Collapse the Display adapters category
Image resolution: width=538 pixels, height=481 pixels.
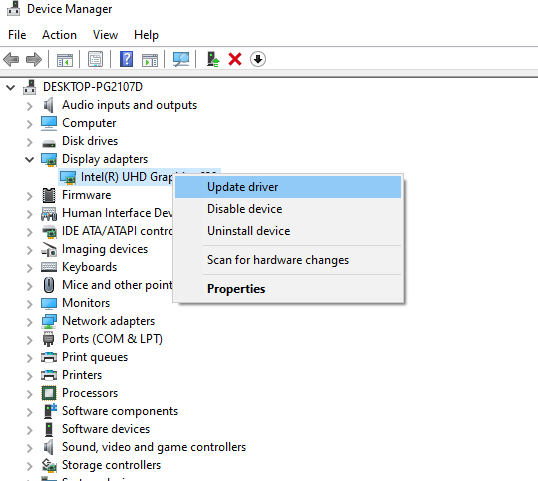30,159
